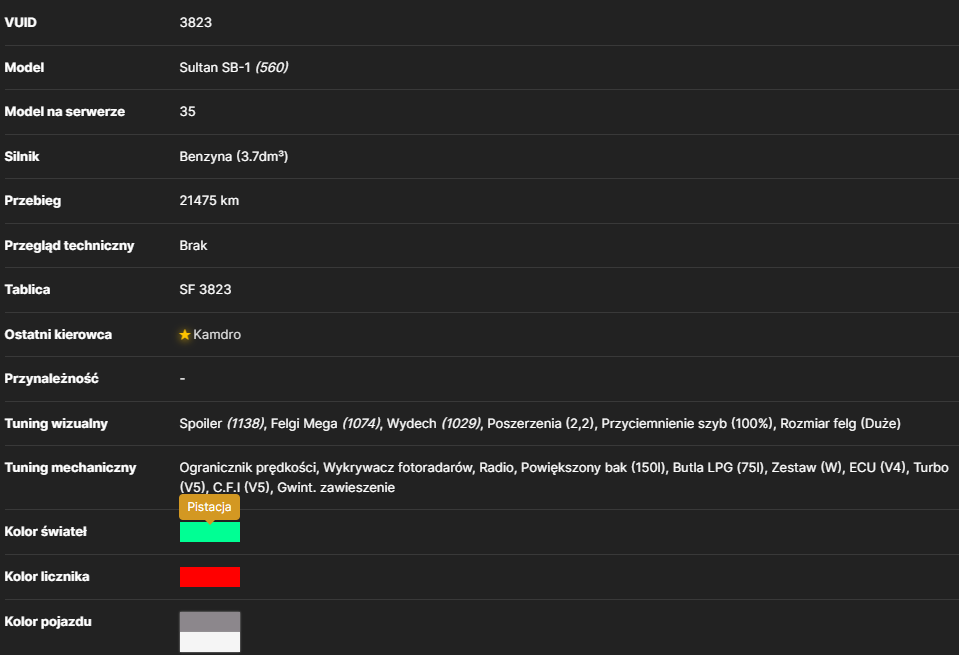Click the red Kolor licznika swatch

point(210,577)
